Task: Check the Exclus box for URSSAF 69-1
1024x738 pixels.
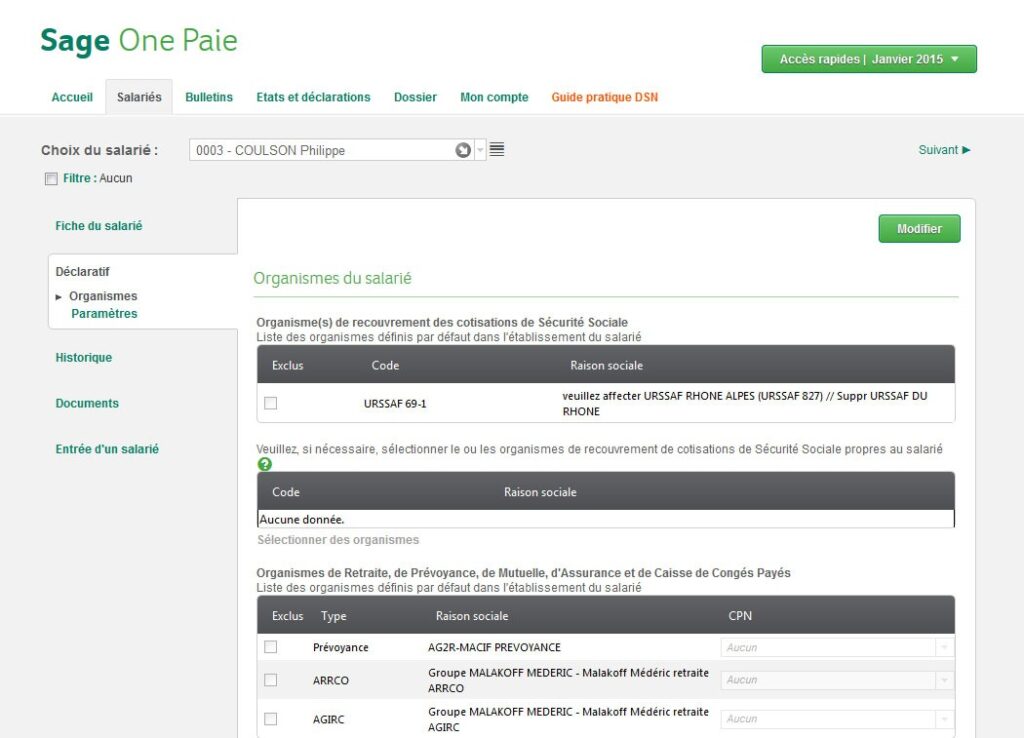Action: click(270, 403)
